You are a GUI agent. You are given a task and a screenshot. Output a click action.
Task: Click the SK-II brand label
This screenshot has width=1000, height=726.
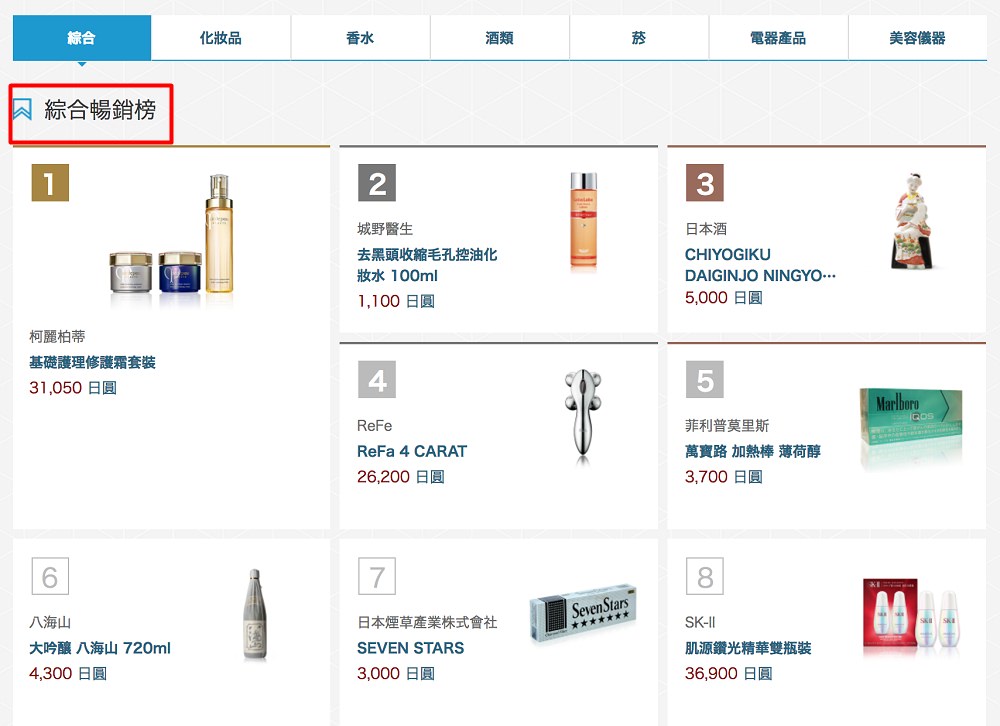[700, 622]
